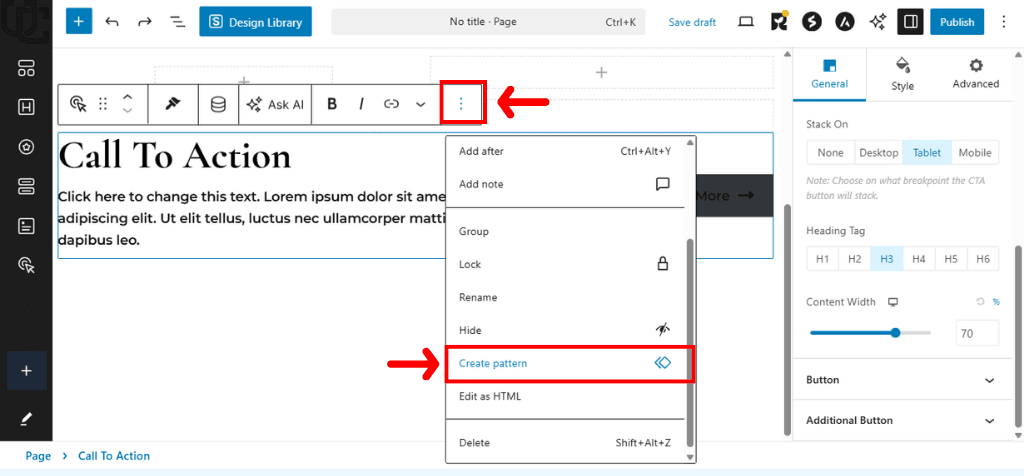Viewport: 1024px width, 476px height.
Task: Expand the Button settings section
Action: point(903,380)
